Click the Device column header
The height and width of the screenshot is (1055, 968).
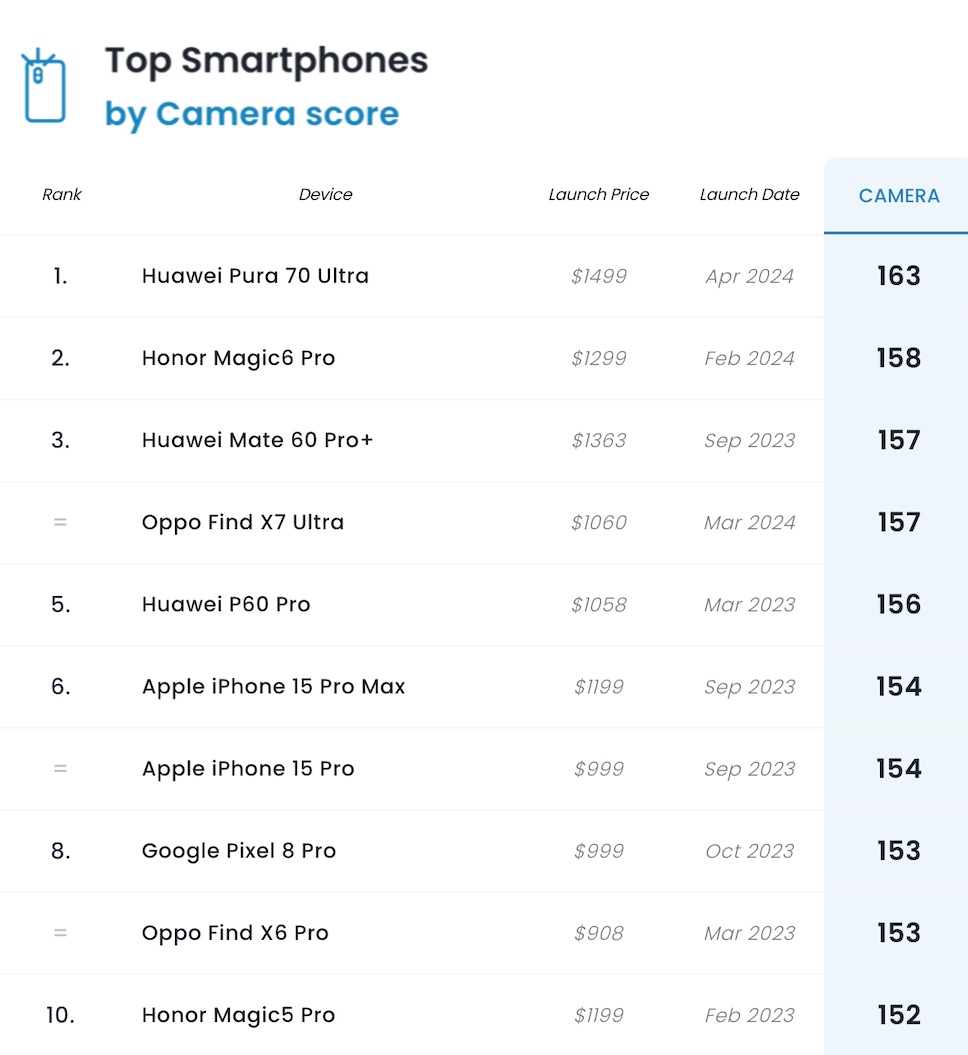pyautogui.click(x=325, y=195)
